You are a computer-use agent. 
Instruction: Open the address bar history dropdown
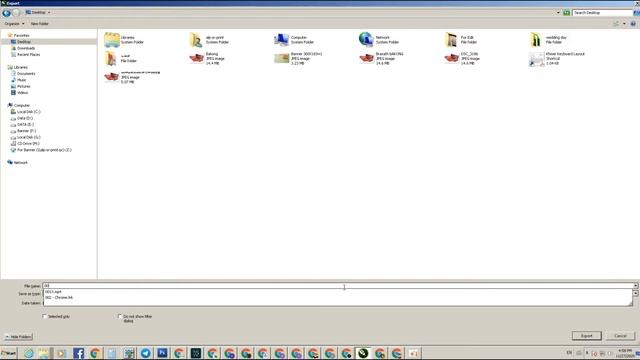click(558, 13)
